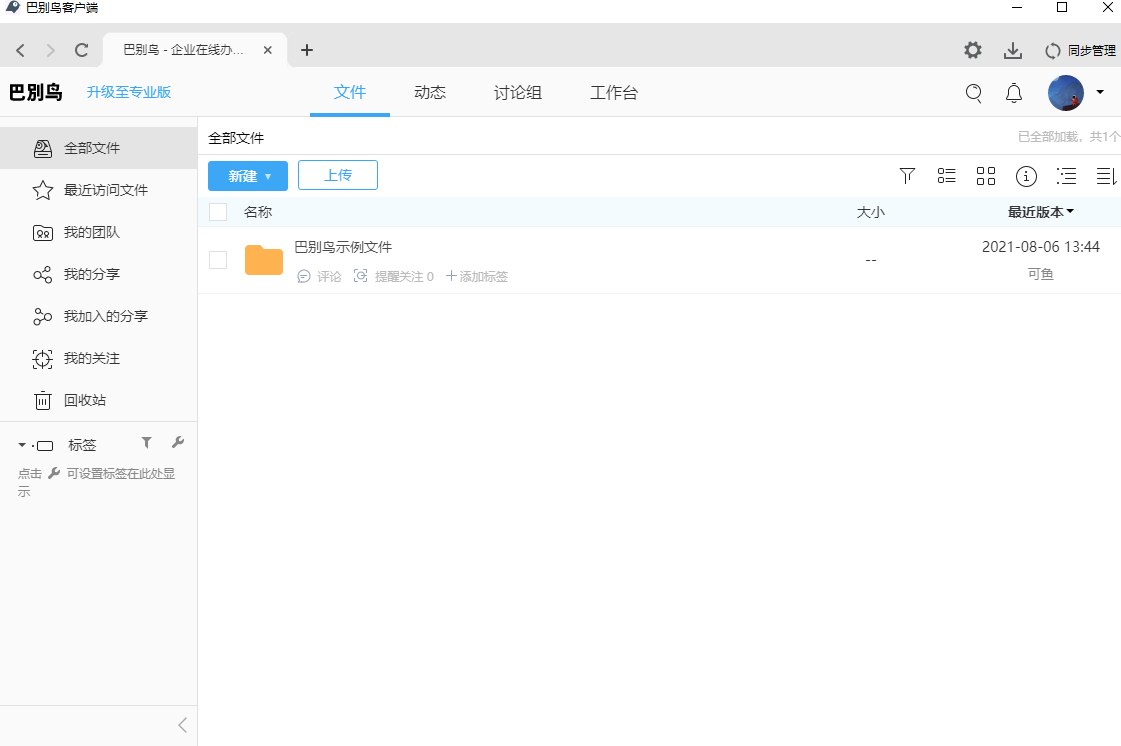
Task: Open settings gear icon
Action: click(972, 50)
